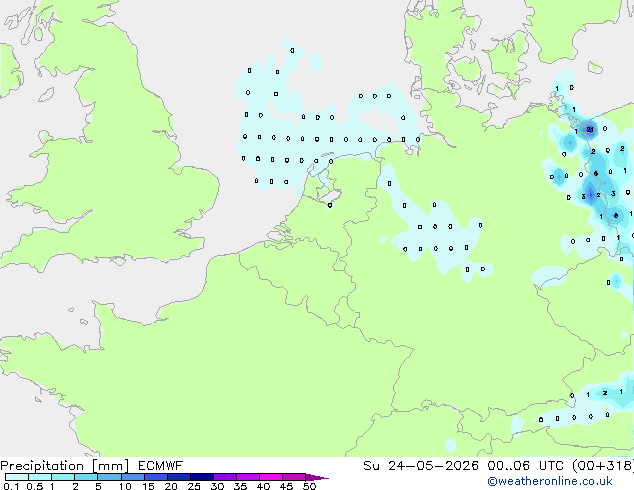Pick the 15–20 mm legend color box

point(155,477)
